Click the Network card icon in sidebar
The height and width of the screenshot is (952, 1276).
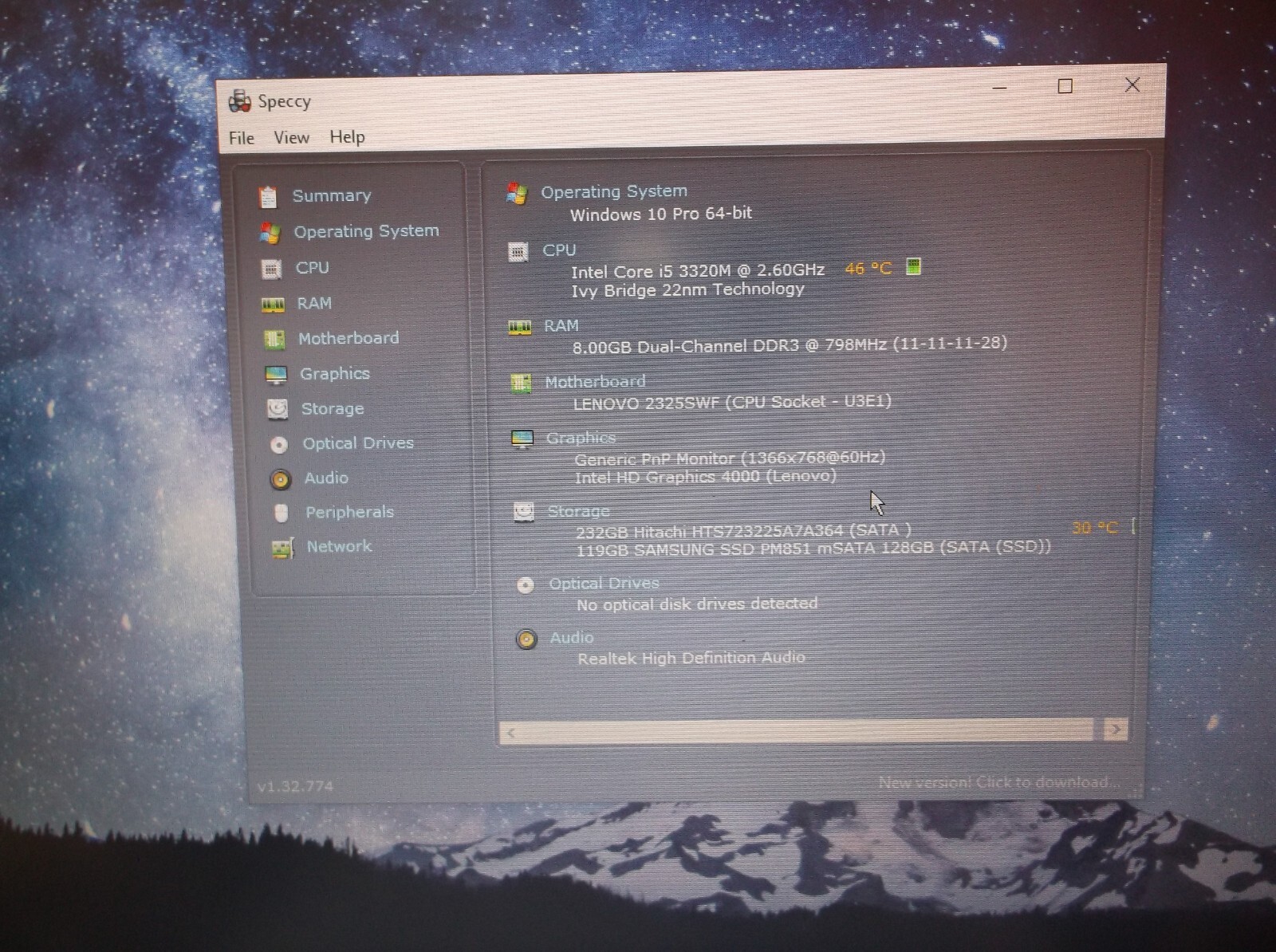(282, 548)
